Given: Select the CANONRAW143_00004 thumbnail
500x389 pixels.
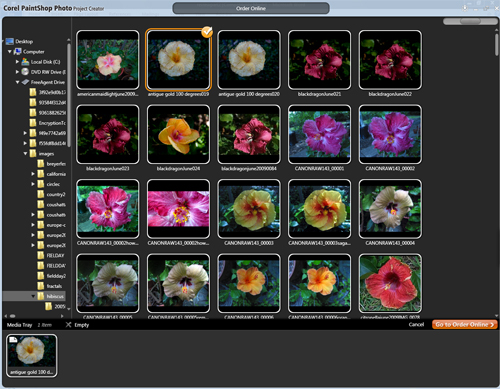Looking at the screenshot, I should coord(390,209).
